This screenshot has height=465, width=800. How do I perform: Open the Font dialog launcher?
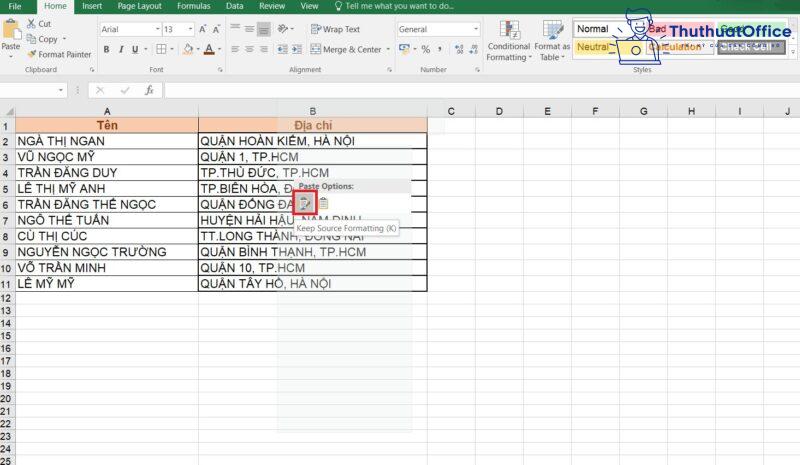[220, 69]
